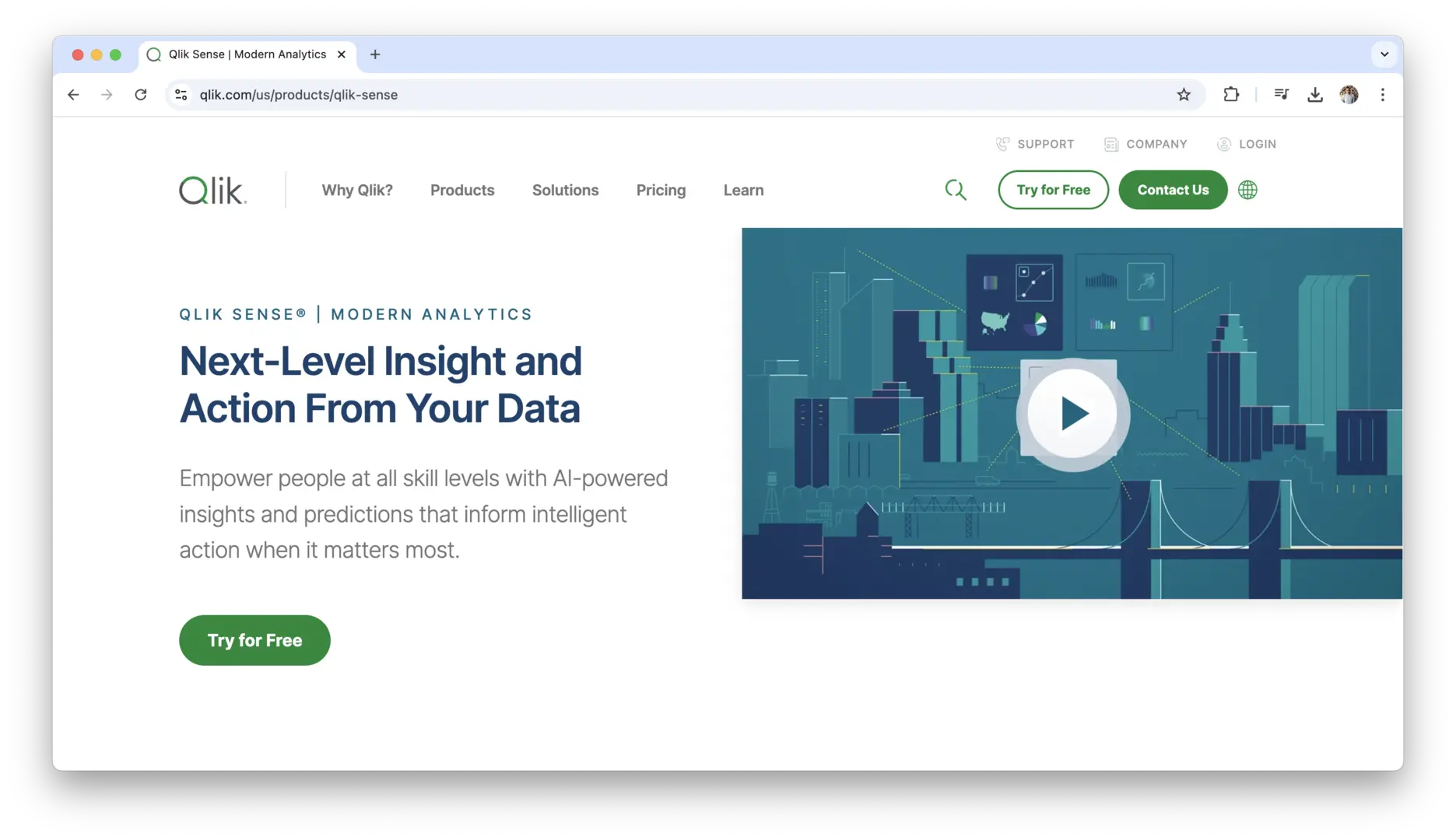Click the Login link
The image size is (1456, 840).
tap(1247, 145)
